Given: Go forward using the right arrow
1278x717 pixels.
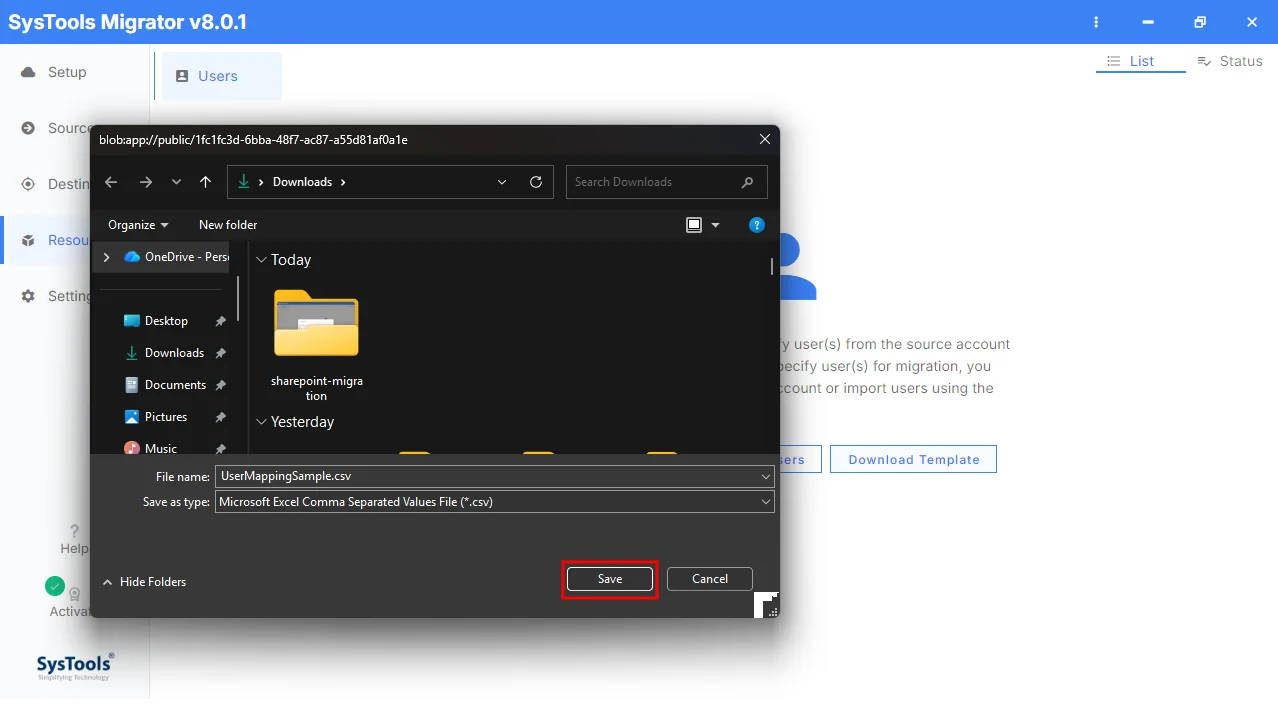Looking at the screenshot, I should [x=146, y=182].
